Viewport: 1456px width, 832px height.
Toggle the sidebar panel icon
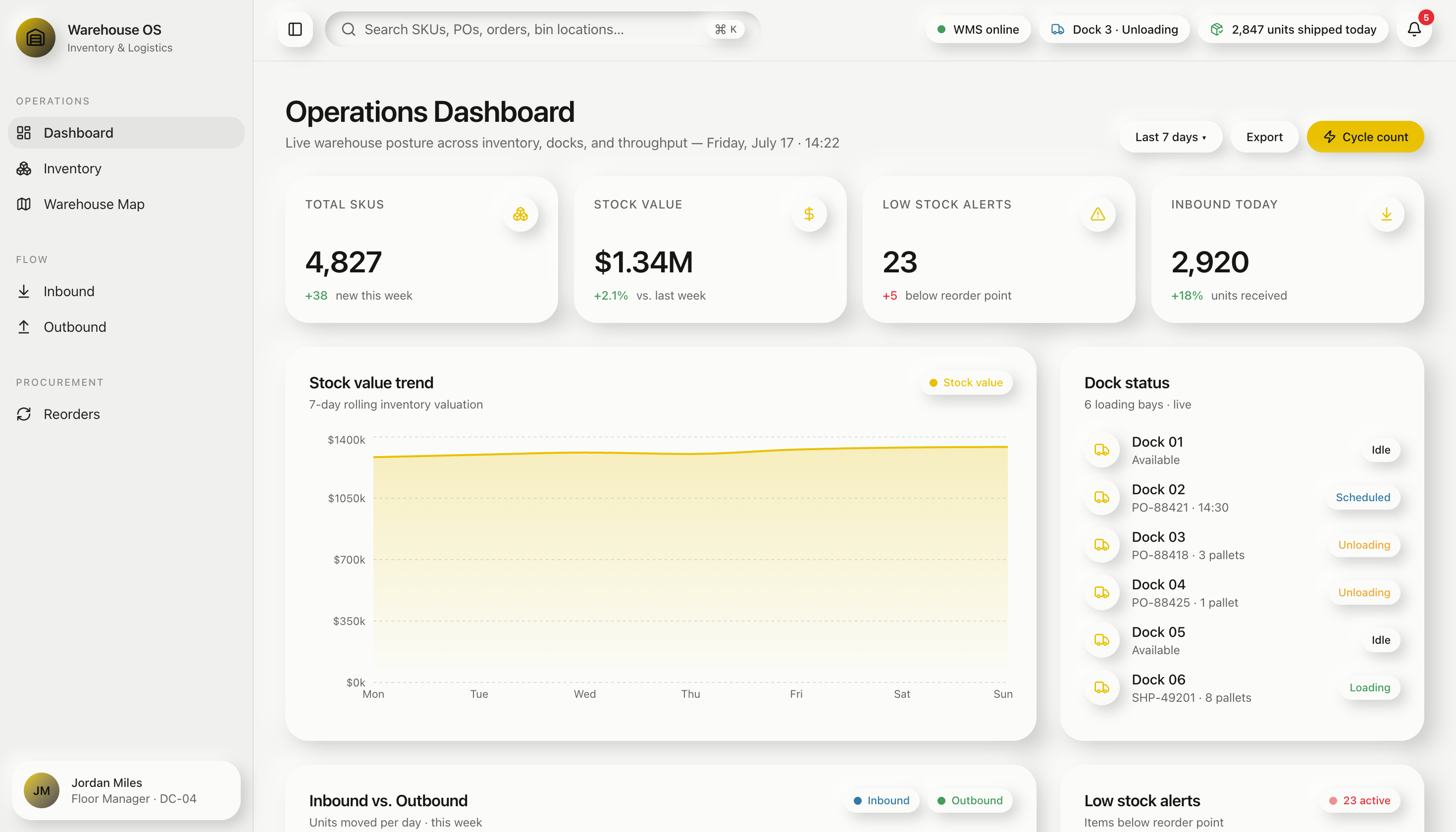click(x=295, y=29)
